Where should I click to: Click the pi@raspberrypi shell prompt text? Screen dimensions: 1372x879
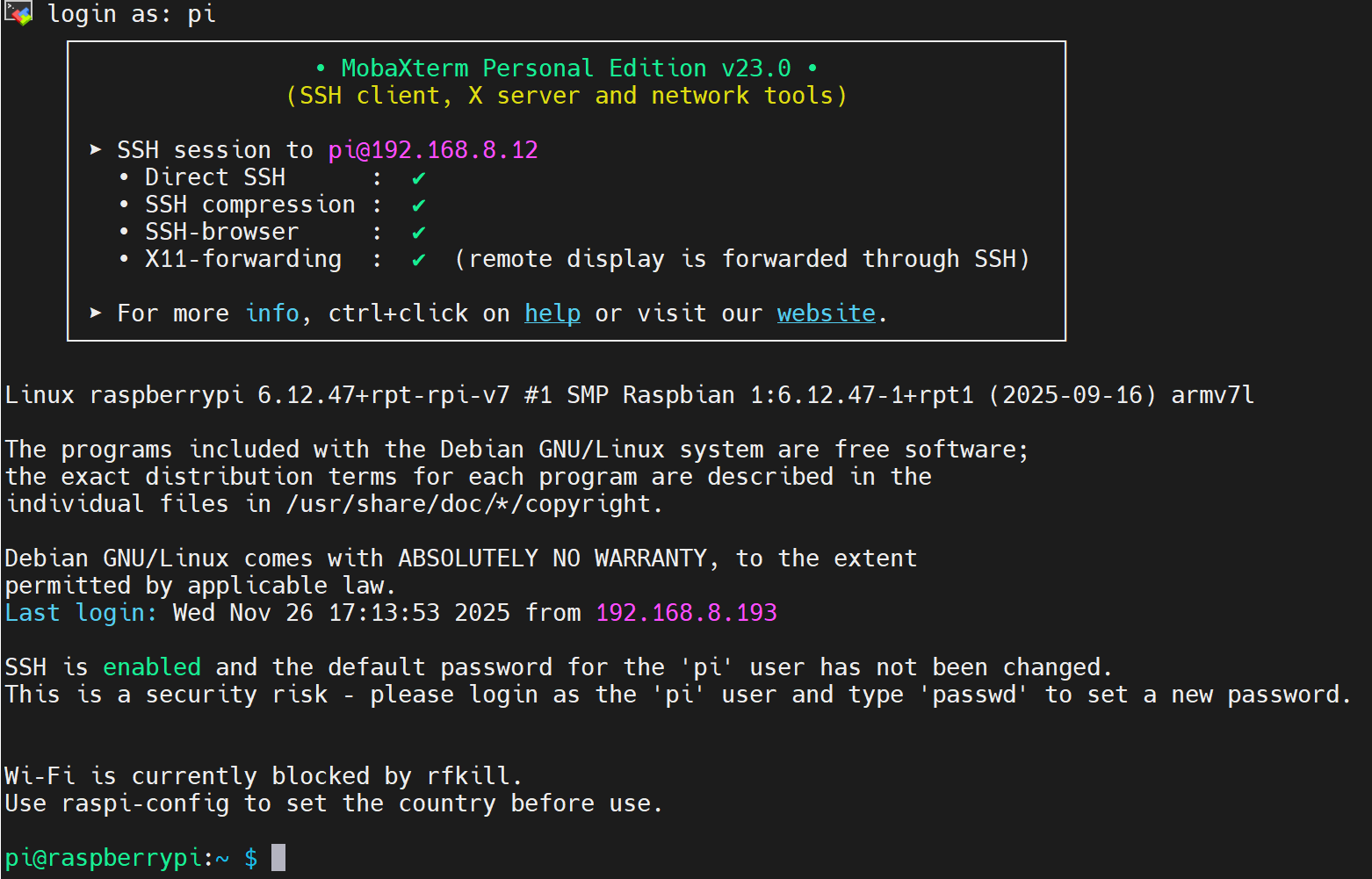pyautogui.click(x=105, y=858)
